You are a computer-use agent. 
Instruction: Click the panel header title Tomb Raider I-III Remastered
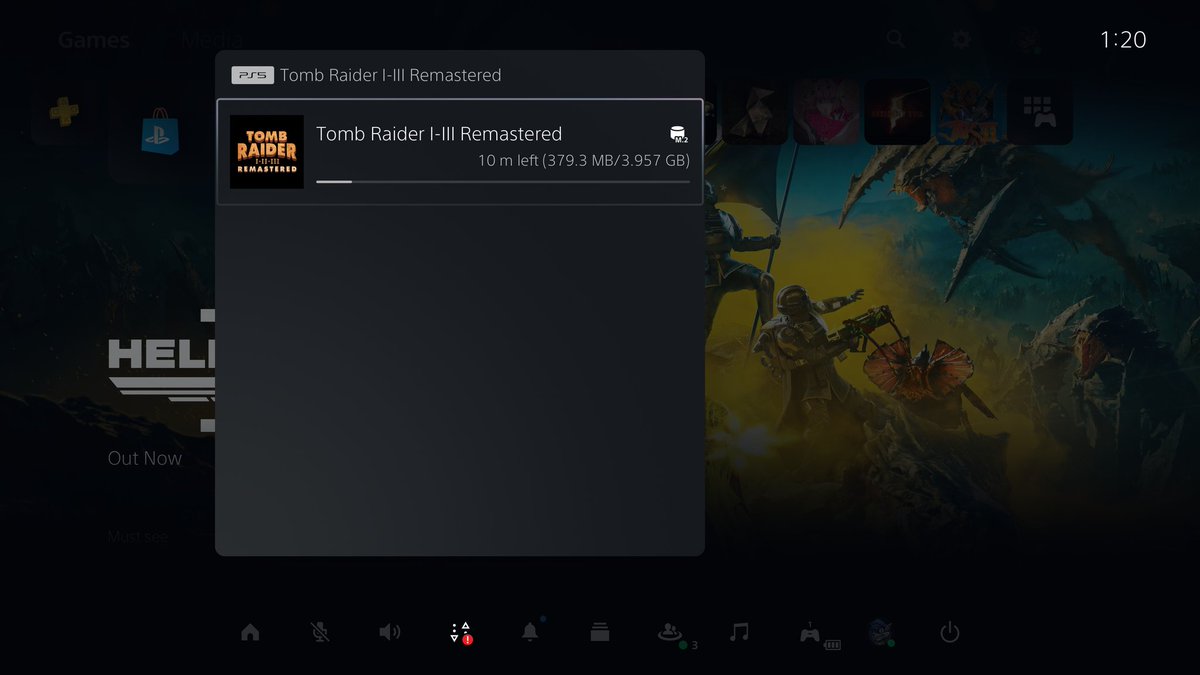click(391, 75)
